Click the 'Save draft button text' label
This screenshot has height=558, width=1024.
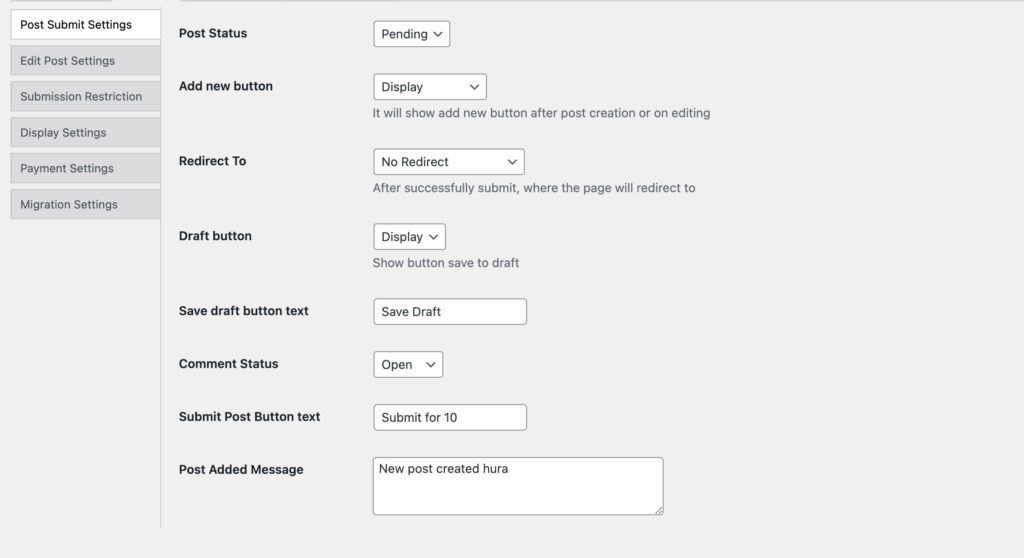(x=243, y=311)
